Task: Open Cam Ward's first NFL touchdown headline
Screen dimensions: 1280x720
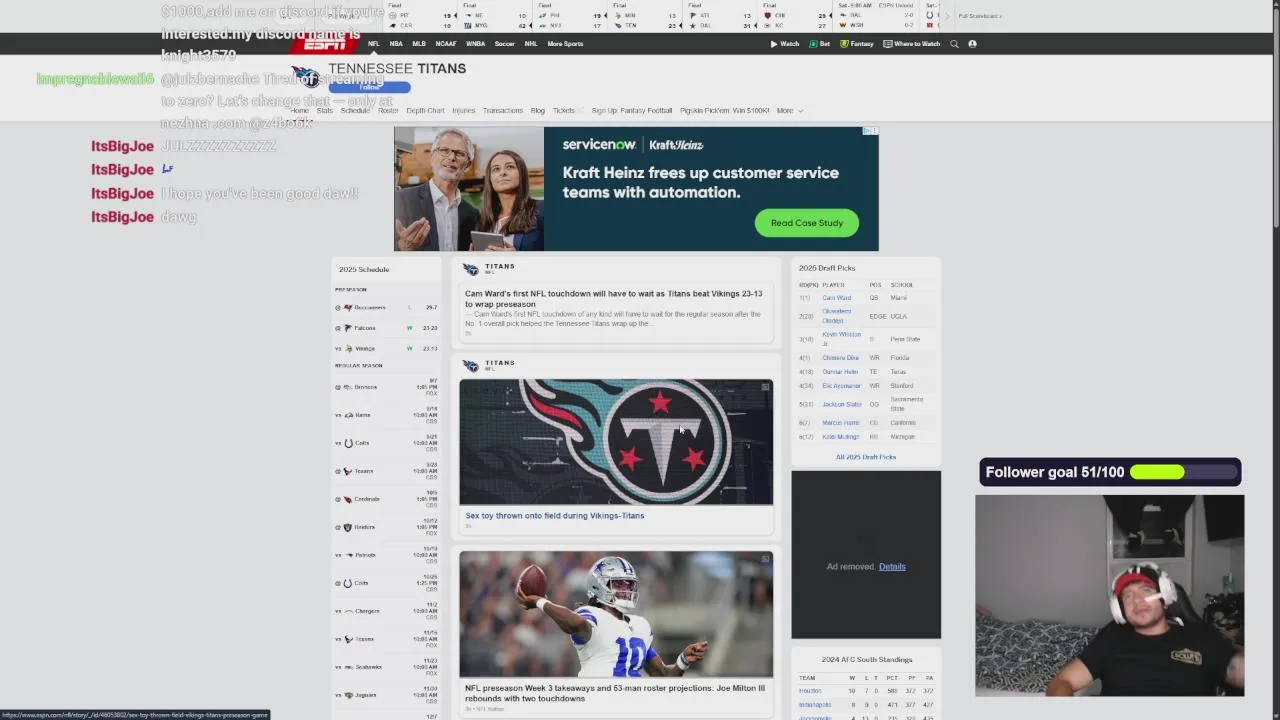Action: click(613, 299)
